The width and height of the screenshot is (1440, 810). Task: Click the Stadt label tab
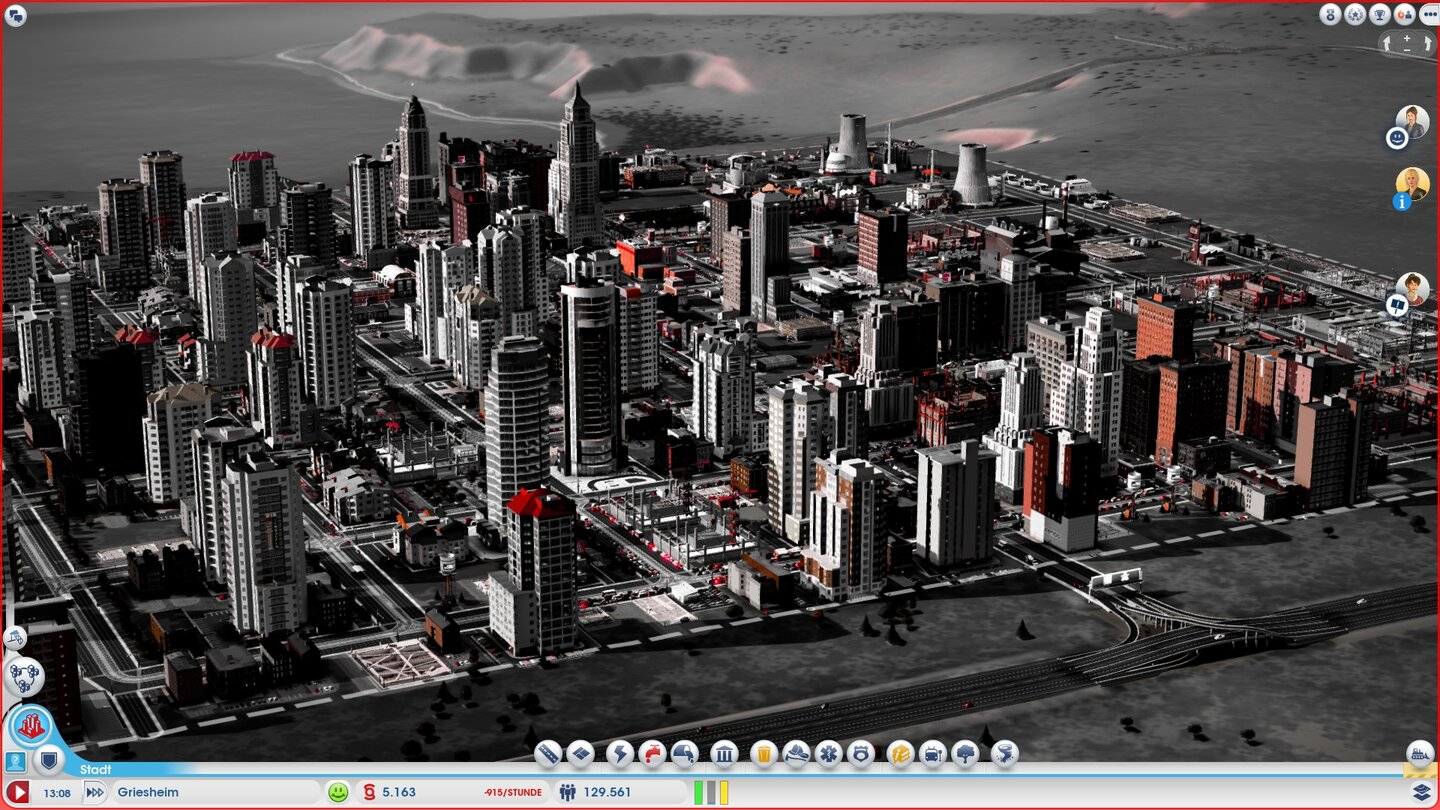pyautogui.click(x=96, y=770)
